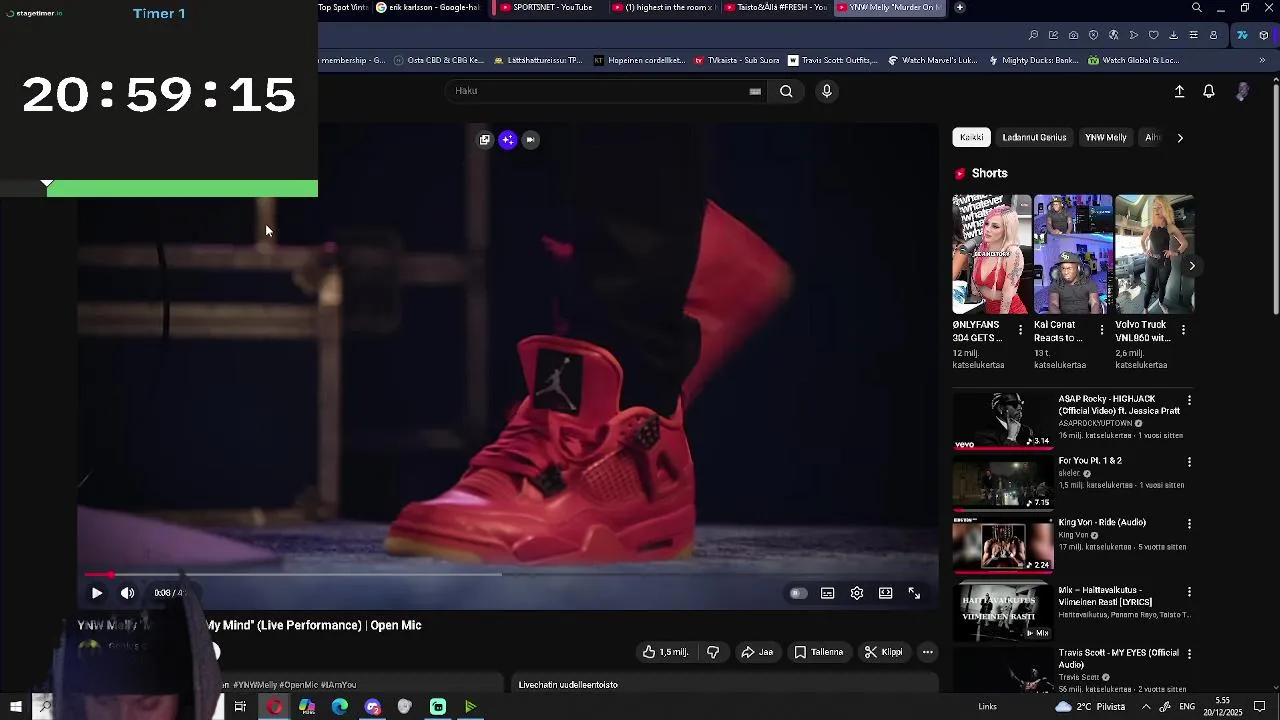Switch to SPORTSNET - YouTube tab

pyautogui.click(x=546, y=8)
